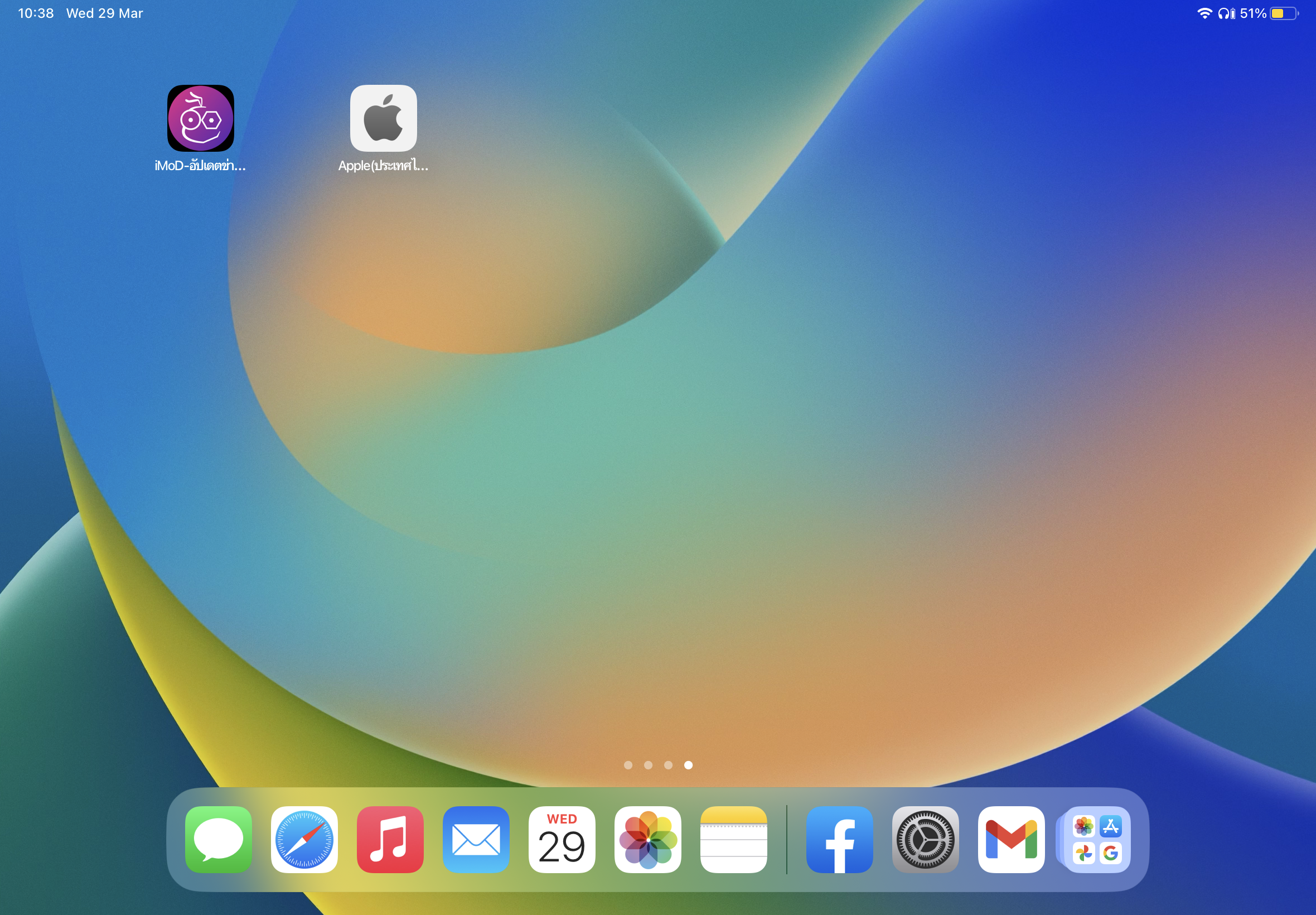The width and height of the screenshot is (1316, 915).
Task: Tap the Wi-Fi status icon
Action: pos(1204,13)
